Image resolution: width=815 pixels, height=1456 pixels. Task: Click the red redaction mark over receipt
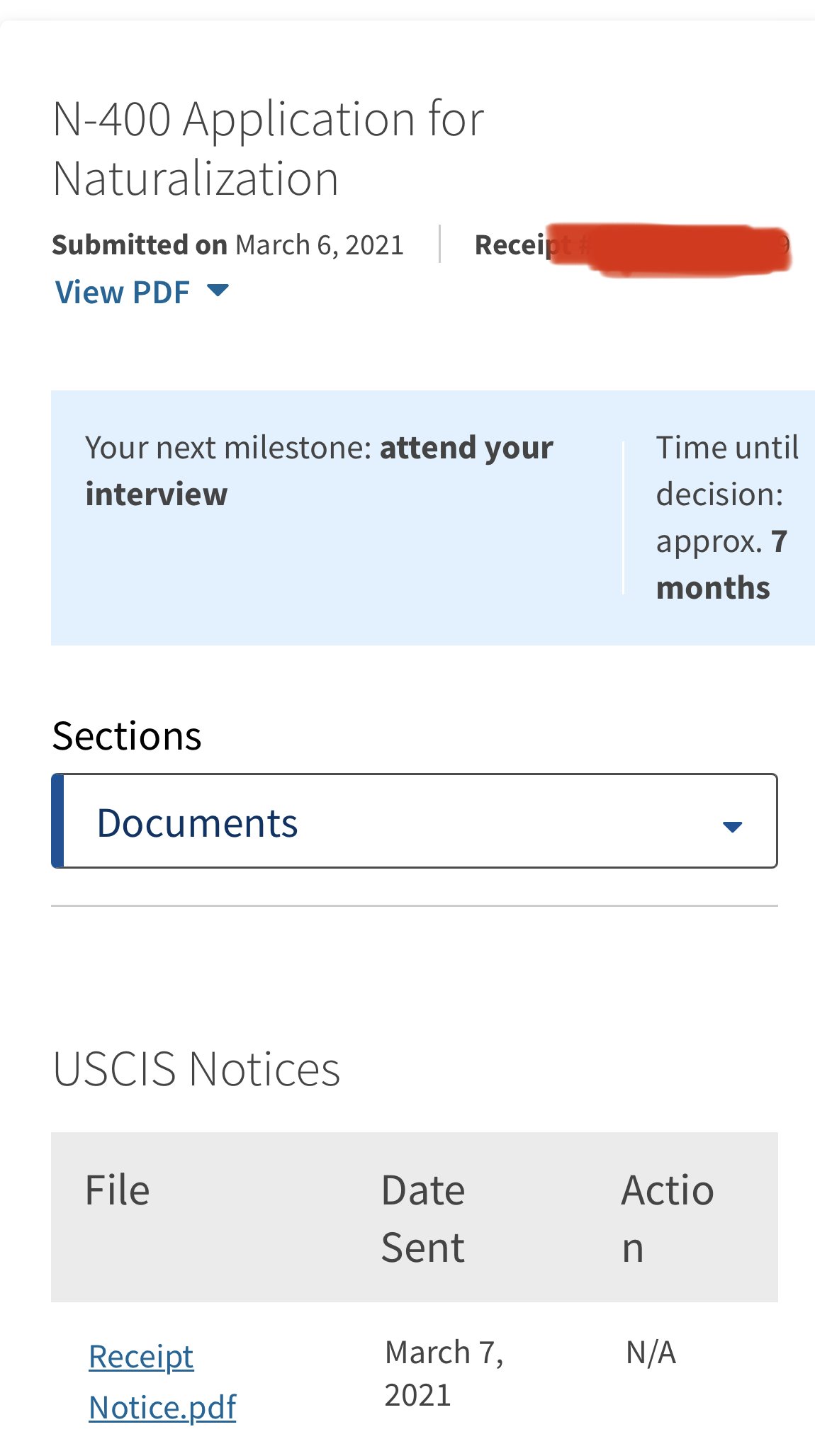[670, 249]
